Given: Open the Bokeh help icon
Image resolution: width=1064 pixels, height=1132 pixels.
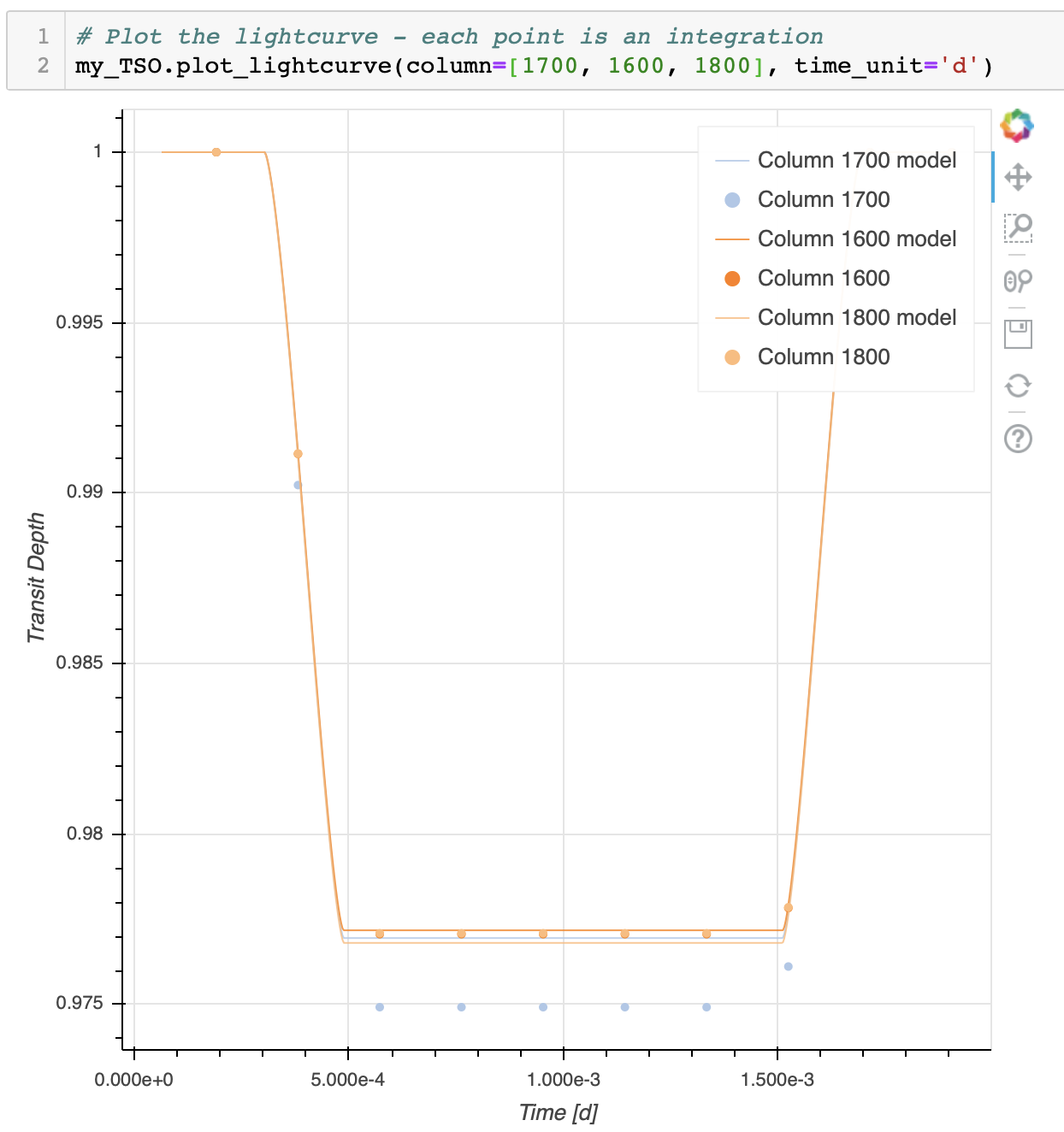Looking at the screenshot, I should pos(1018,439).
